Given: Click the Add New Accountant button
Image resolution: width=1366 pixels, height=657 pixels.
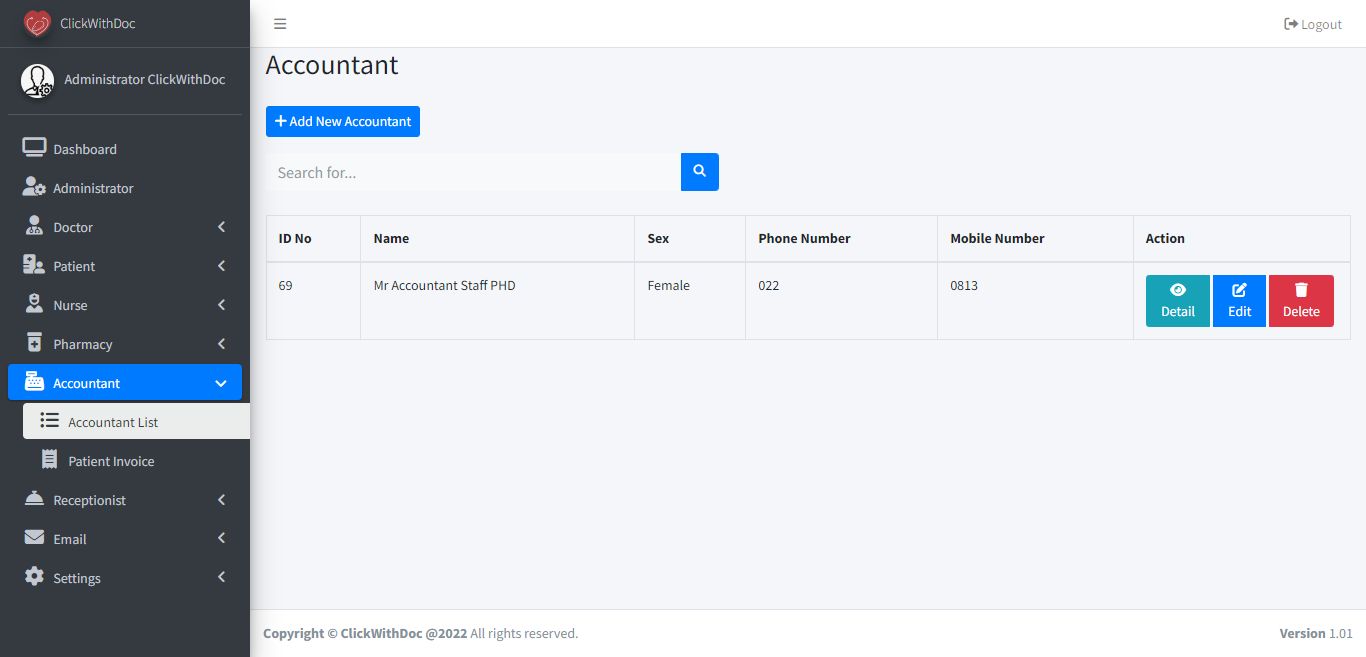Looking at the screenshot, I should click(x=343, y=121).
